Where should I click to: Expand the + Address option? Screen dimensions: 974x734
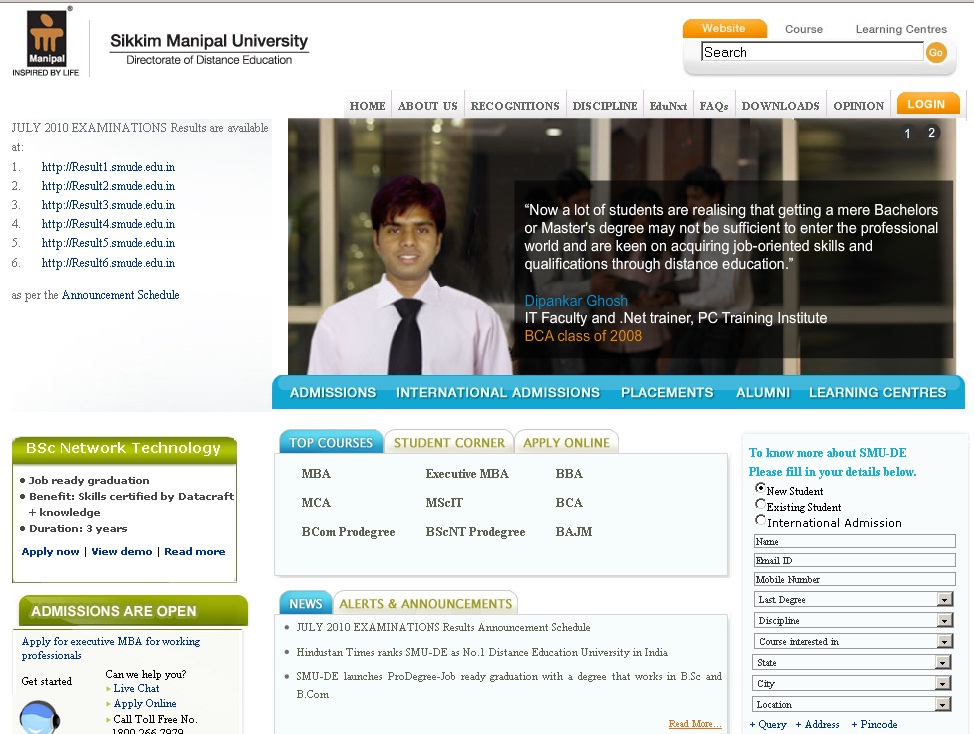click(x=817, y=725)
